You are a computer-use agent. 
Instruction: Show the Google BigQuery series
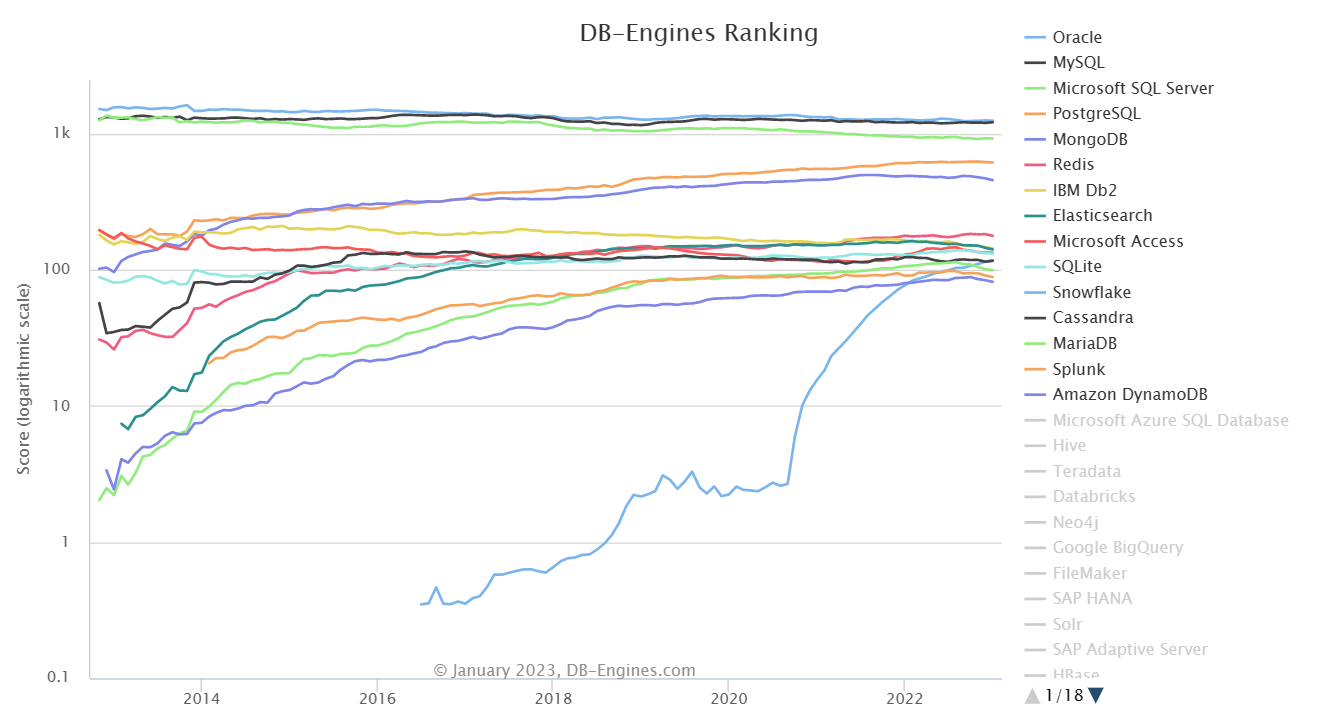[1104, 548]
